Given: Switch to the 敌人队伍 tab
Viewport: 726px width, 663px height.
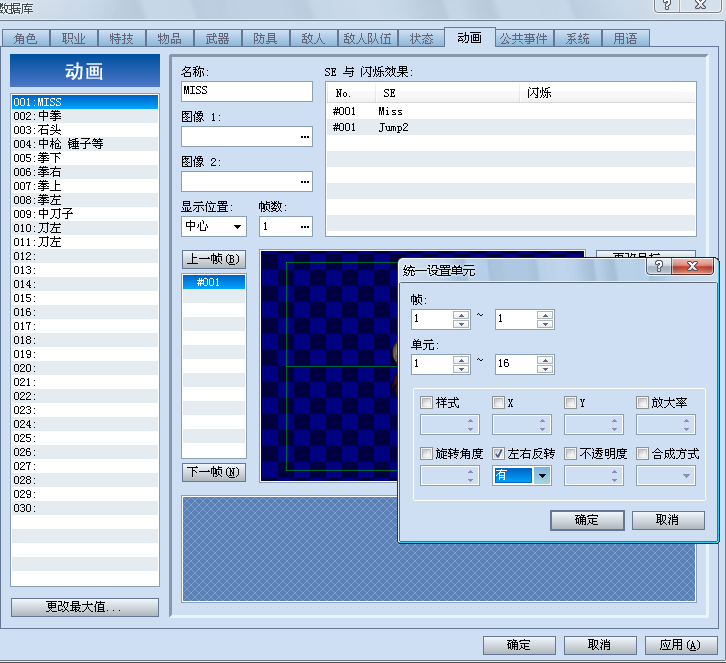Looking at the screenshot, I should coord(367,38).
